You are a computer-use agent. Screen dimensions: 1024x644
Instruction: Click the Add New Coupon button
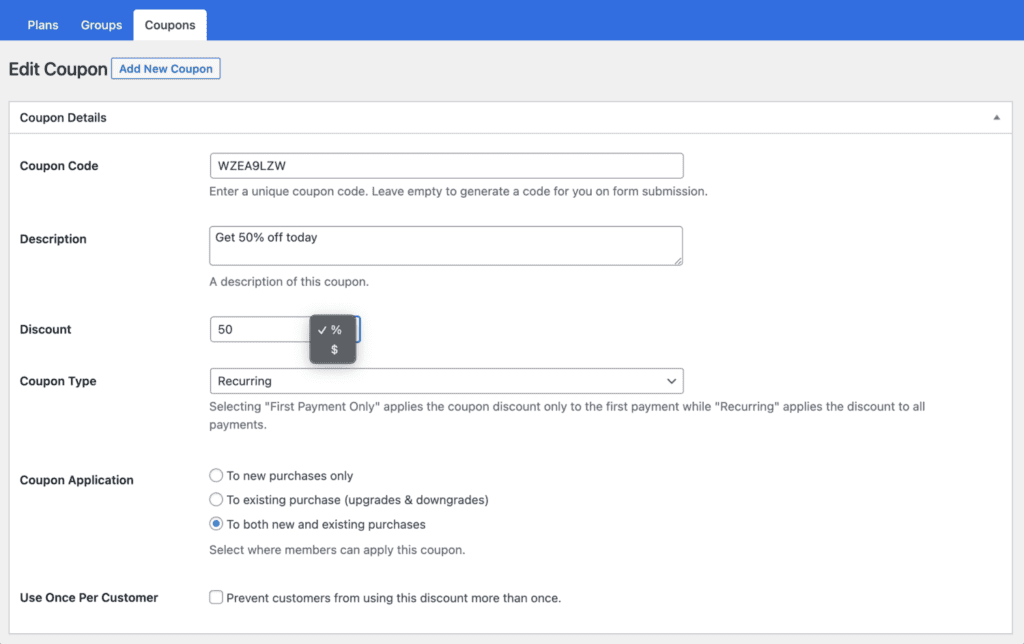[x=165, y=69]
